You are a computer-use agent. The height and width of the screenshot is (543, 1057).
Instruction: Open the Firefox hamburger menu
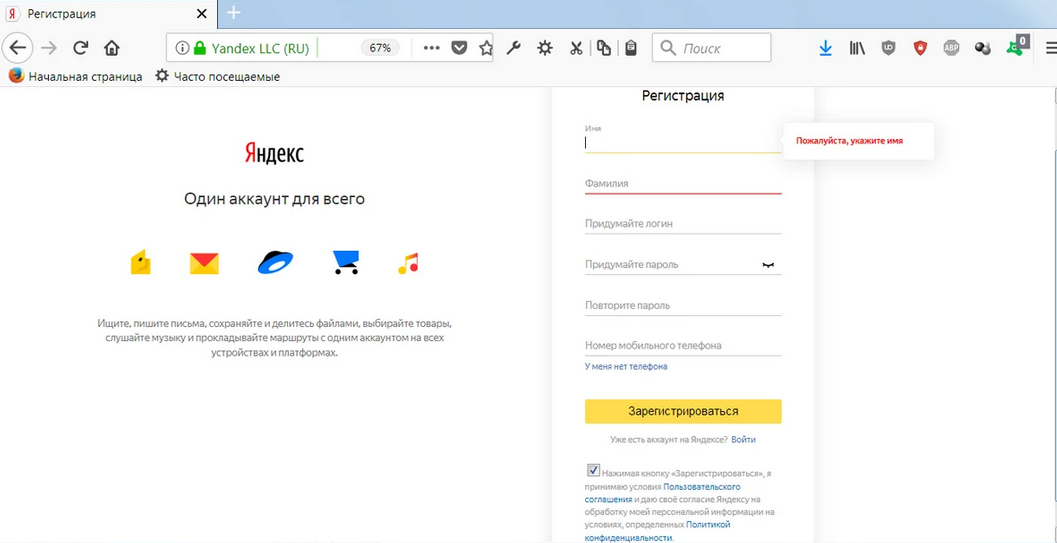(1050, 48)
